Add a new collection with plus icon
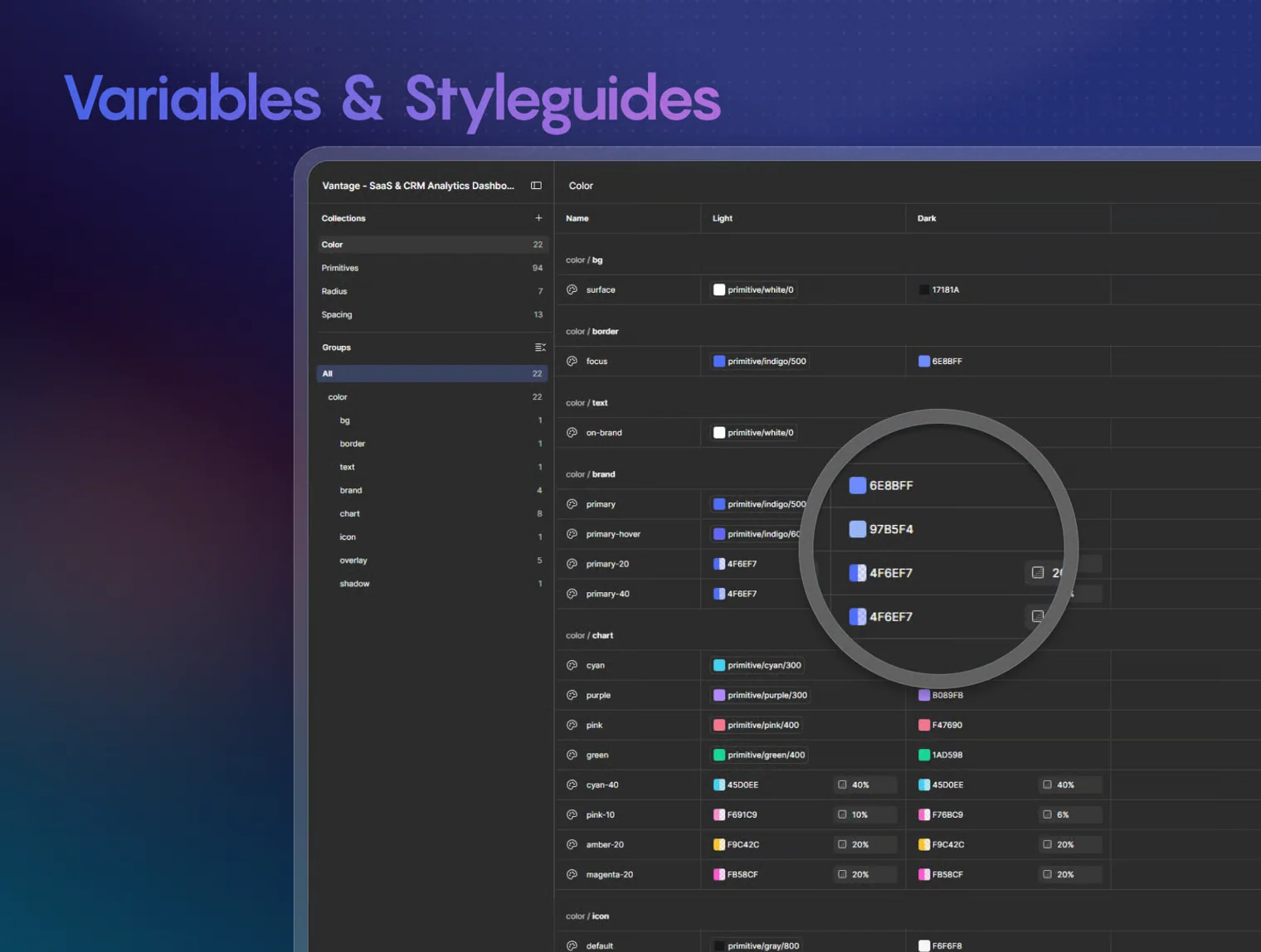This screenshot has width=1261, height=952. pos(538,218)
